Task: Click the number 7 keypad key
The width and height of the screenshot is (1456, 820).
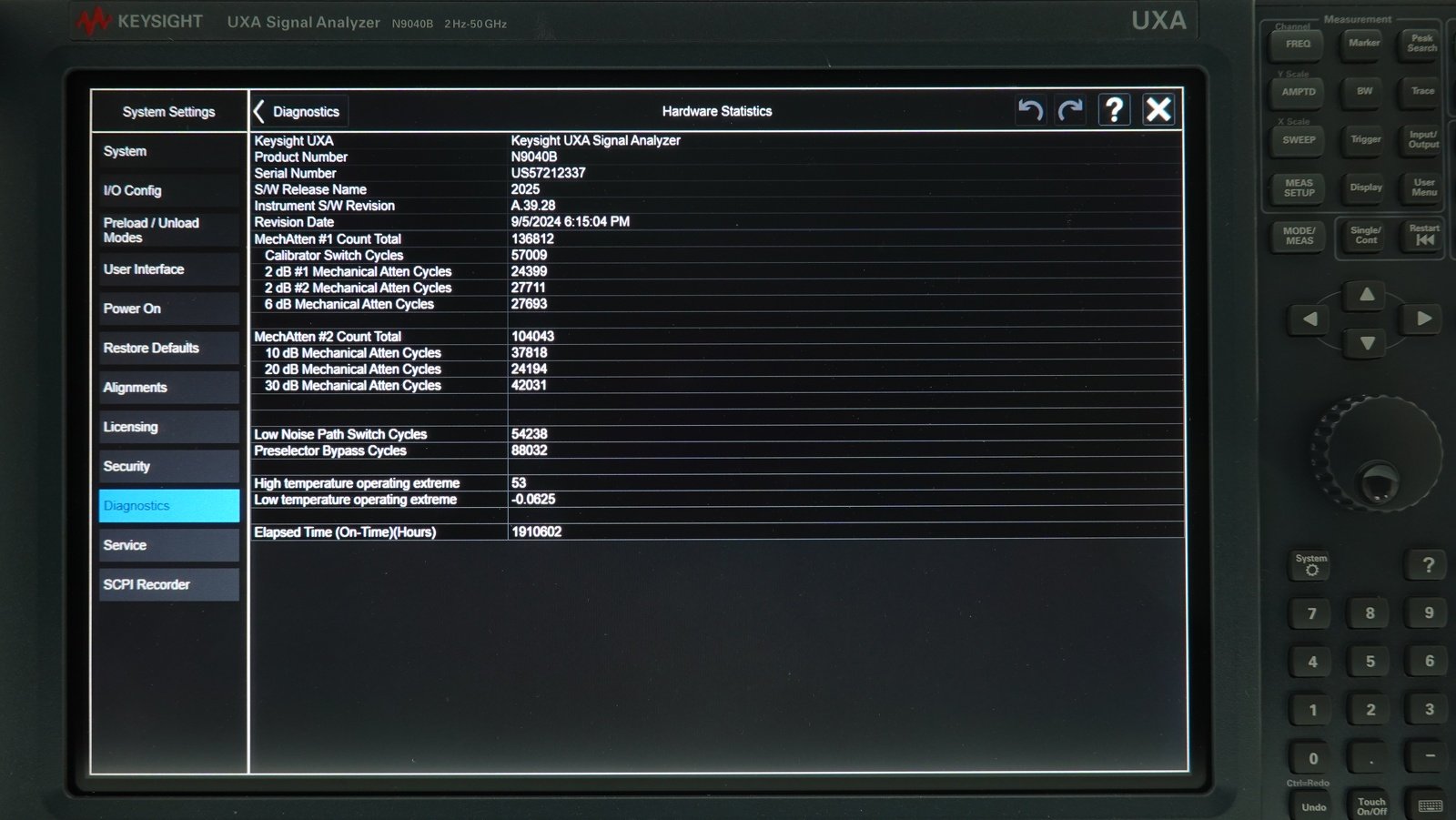Action: coord(1311,614)
